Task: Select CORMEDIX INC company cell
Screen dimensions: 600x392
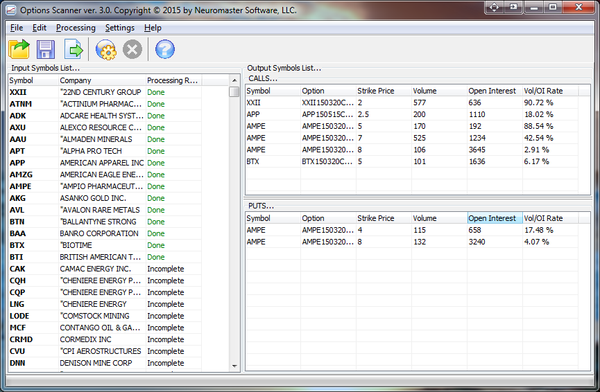Action: click(x=102, y=340)
